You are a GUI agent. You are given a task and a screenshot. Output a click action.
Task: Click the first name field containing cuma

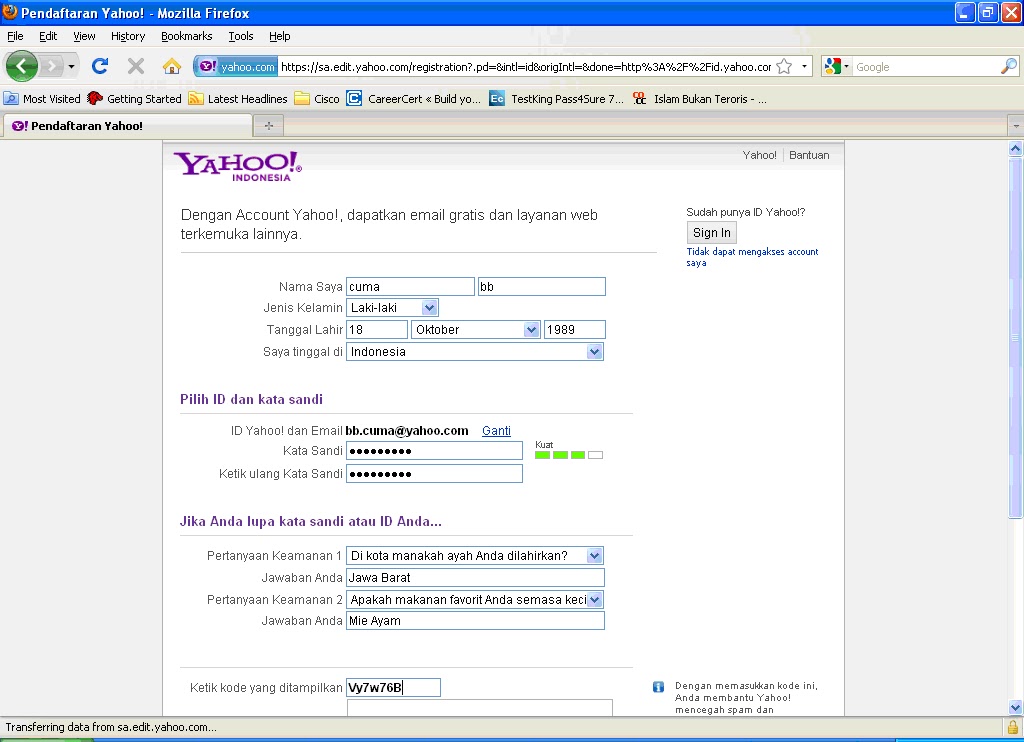click(x=410, y=287)
